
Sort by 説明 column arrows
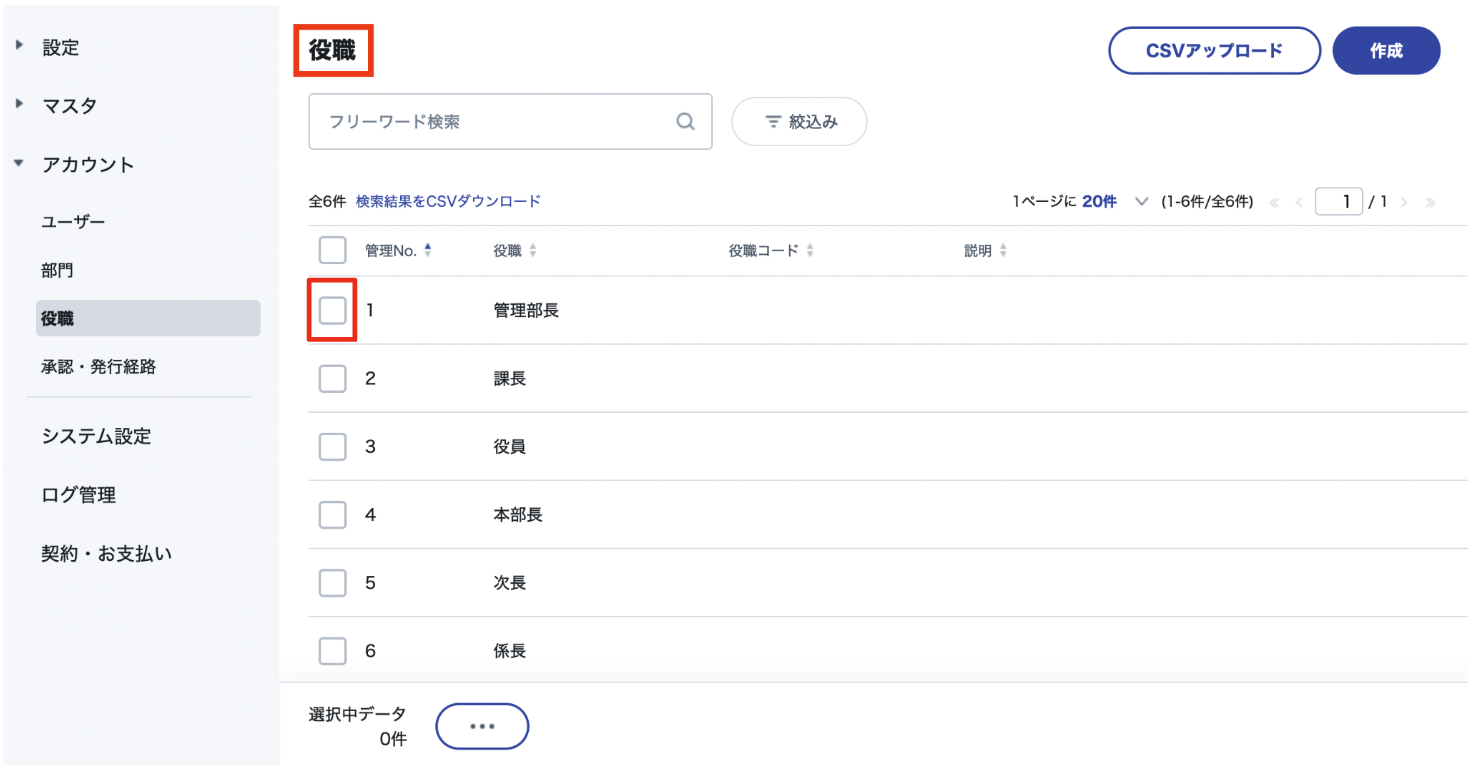[x=1003, y=251]
